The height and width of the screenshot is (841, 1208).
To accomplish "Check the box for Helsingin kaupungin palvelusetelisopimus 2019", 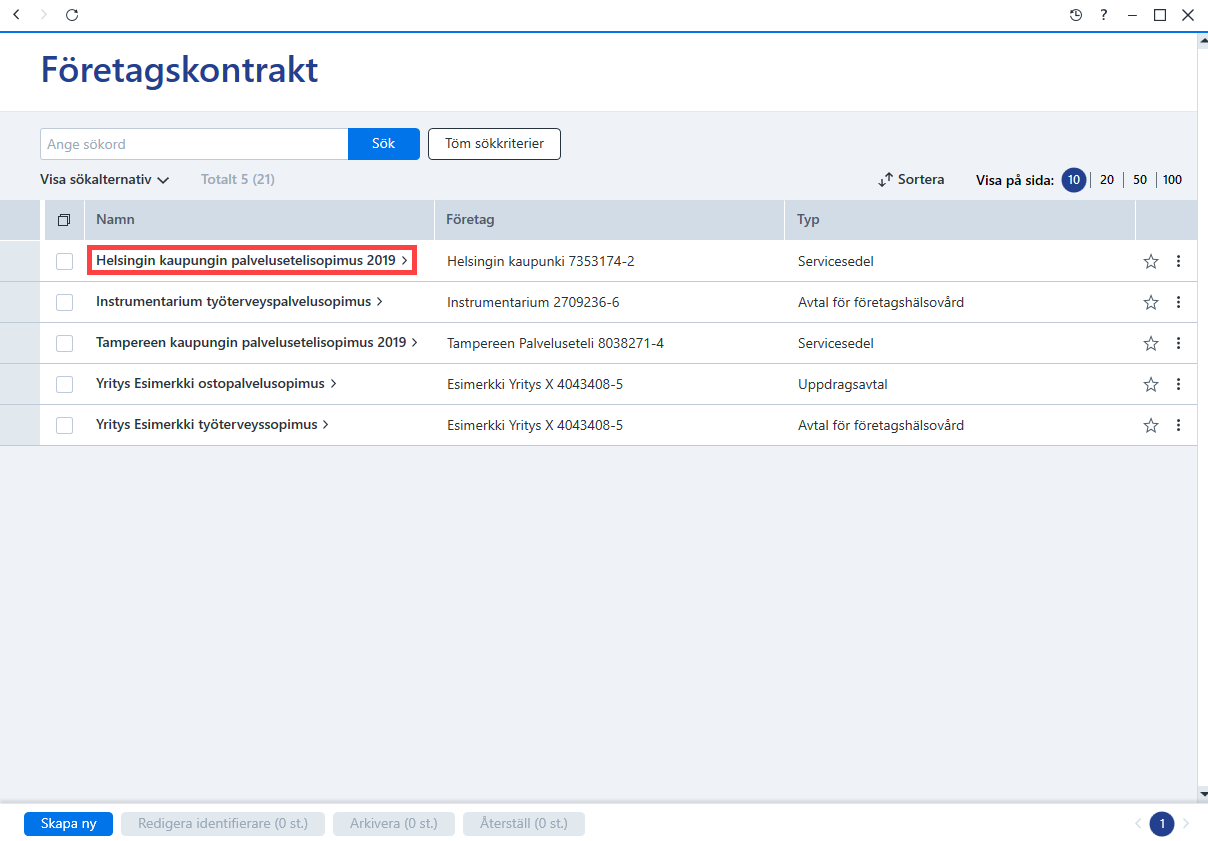I will [65, 261].
